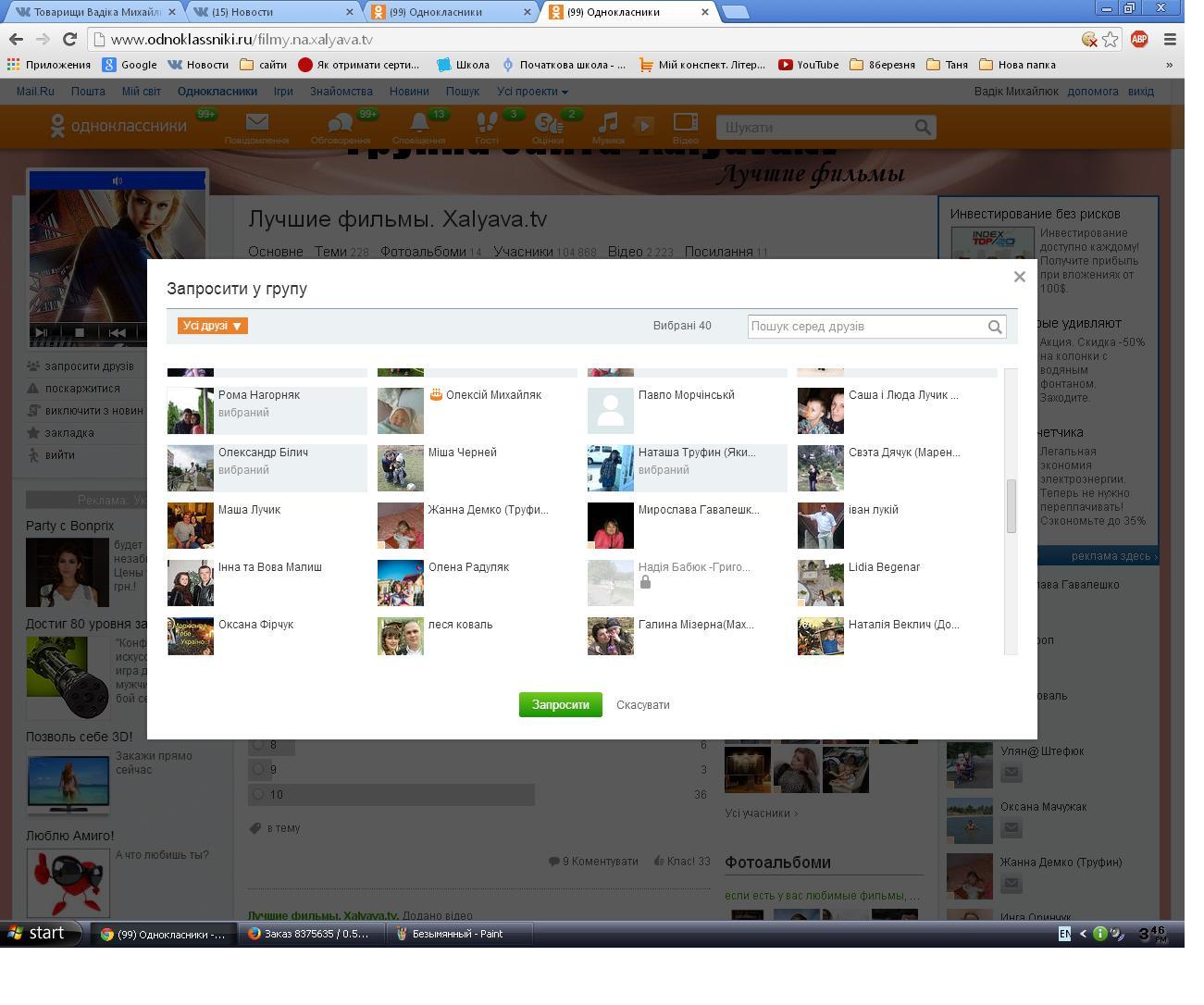Select poll option 10
Image resolution: width=1204 pixels, height=1005 pixels.
(x=258, y=794)
